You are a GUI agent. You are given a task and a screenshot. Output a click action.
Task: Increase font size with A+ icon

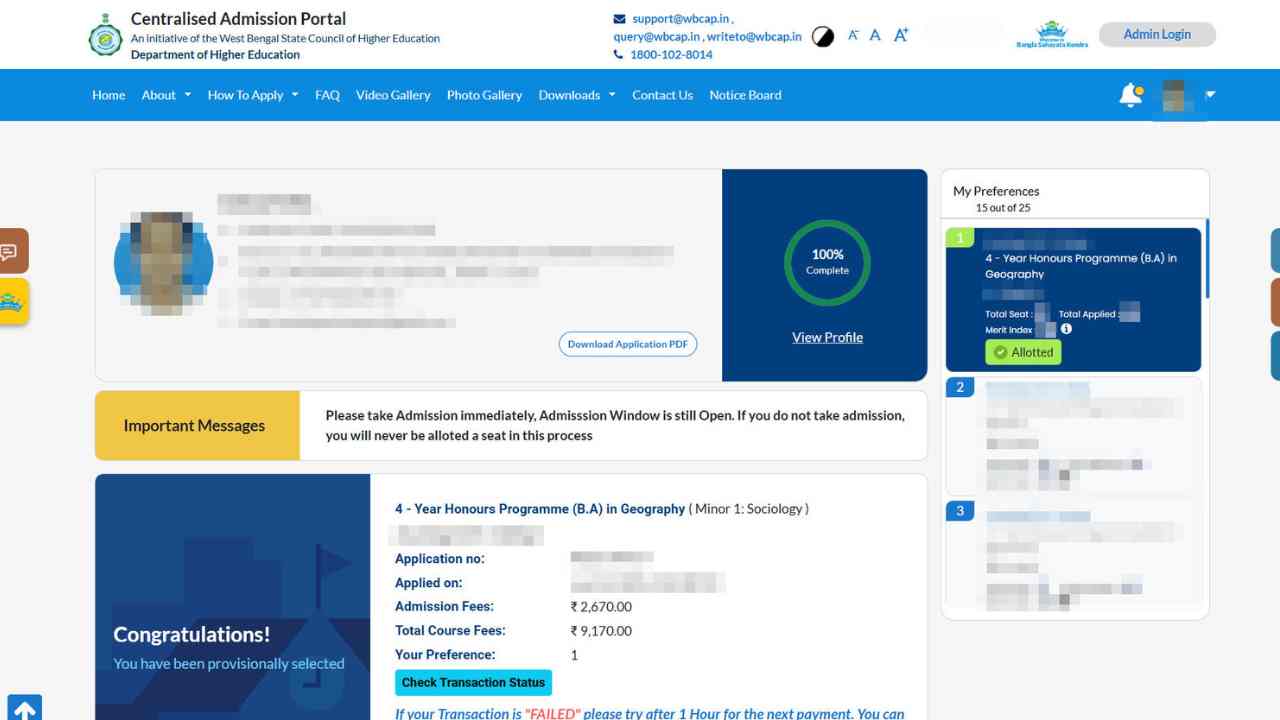pyautogui.click(x=901, y=35)
